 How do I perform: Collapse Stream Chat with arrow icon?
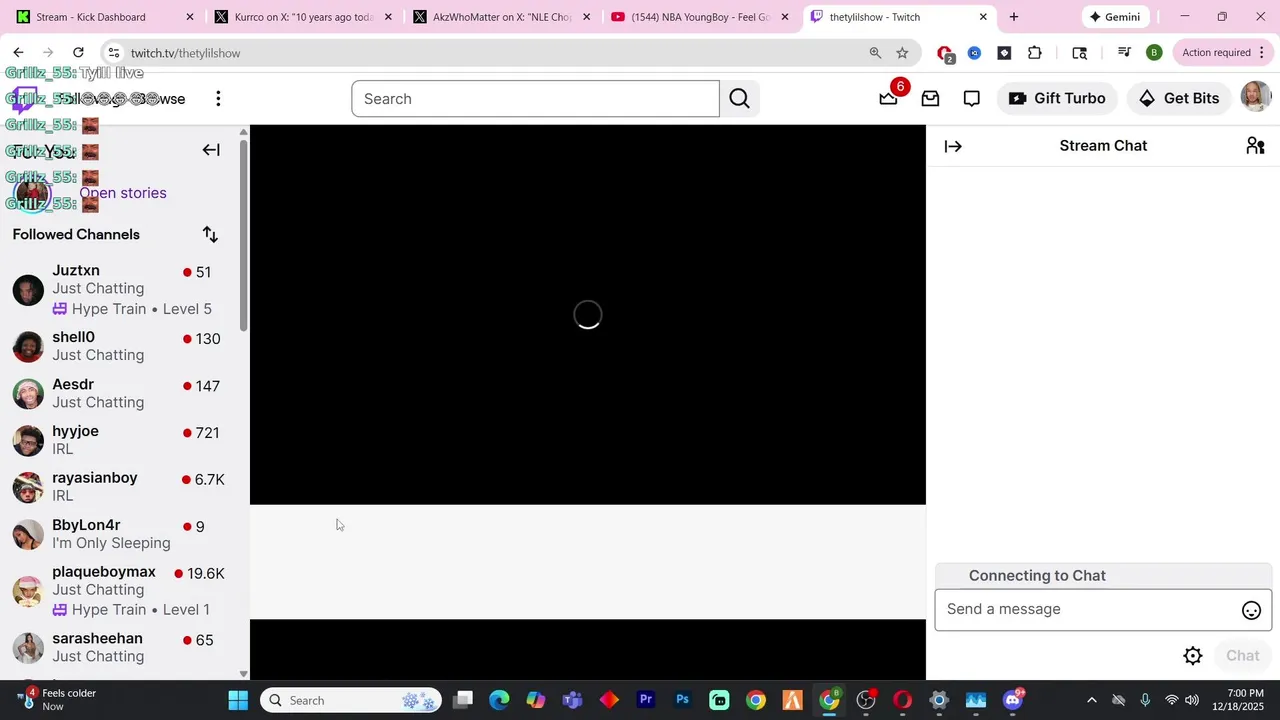click(x=953, y=146)
